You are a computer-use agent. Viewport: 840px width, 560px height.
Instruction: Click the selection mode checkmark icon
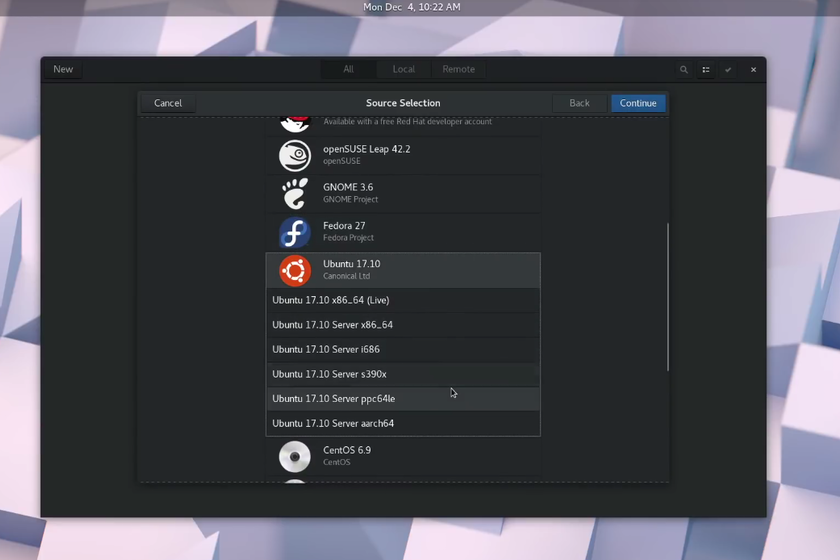coord(728,70)
